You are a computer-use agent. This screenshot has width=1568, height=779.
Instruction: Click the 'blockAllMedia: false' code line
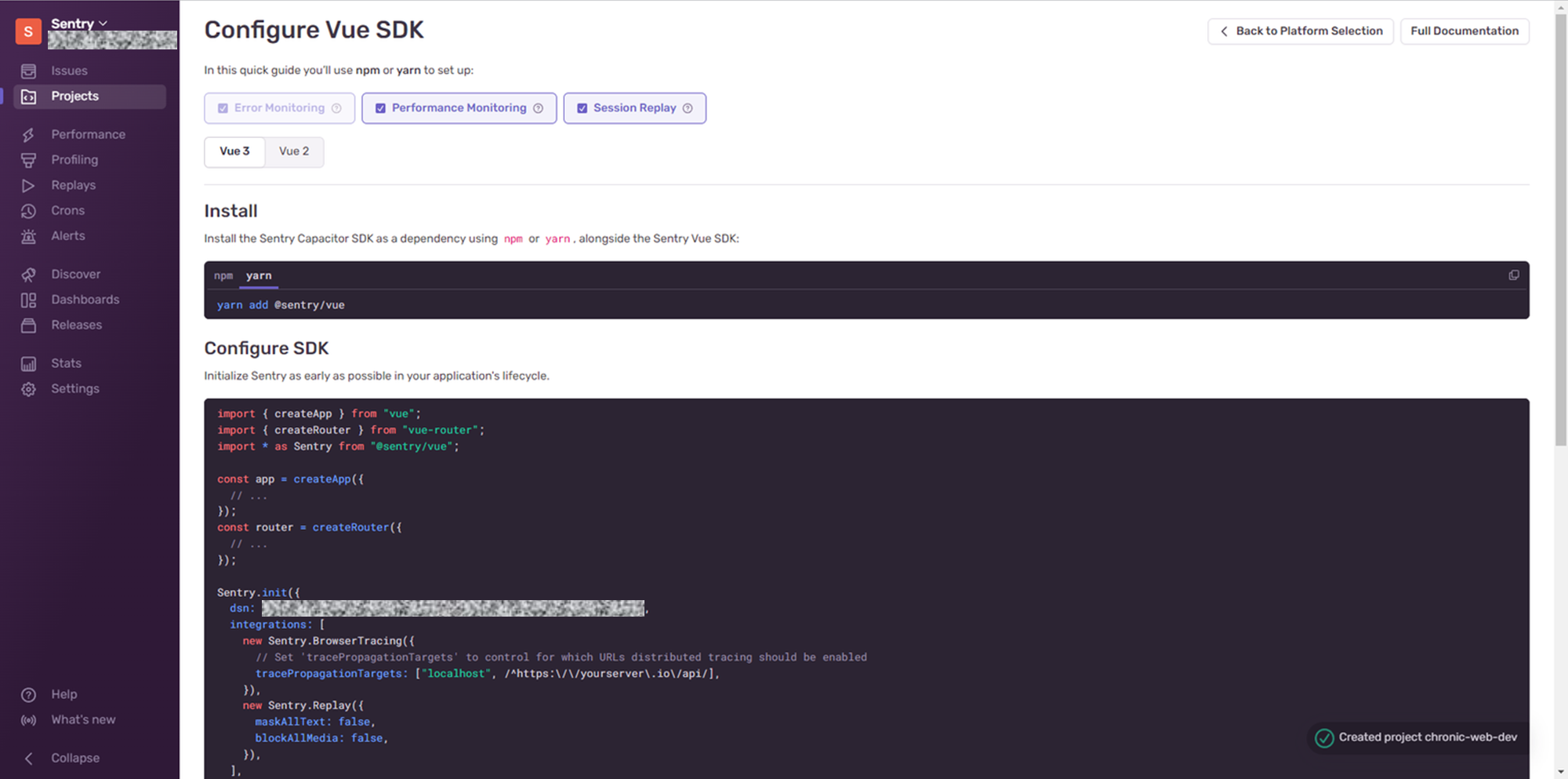point(321,738)
